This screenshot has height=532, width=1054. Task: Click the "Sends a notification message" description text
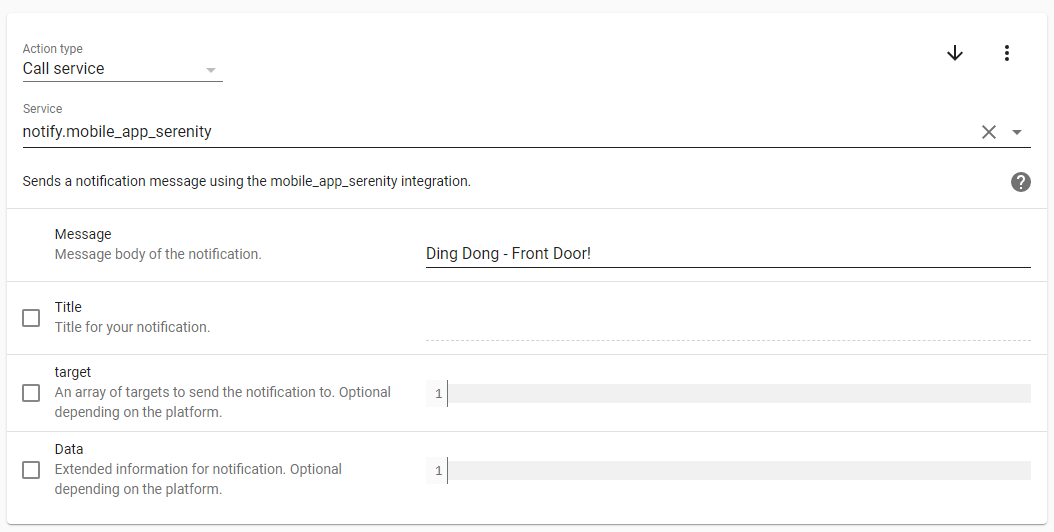246,182
